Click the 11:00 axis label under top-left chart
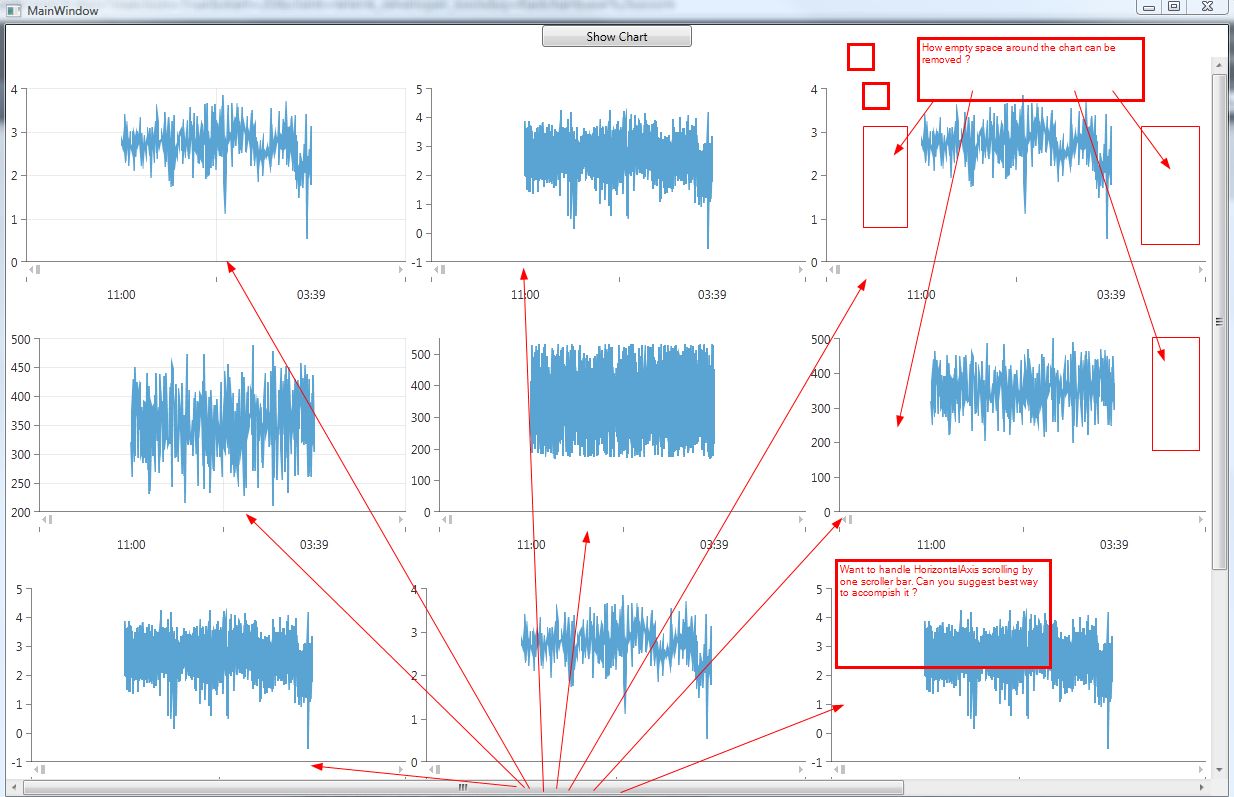Screen dimensions: 1234x797 click(x=121, y=295)
